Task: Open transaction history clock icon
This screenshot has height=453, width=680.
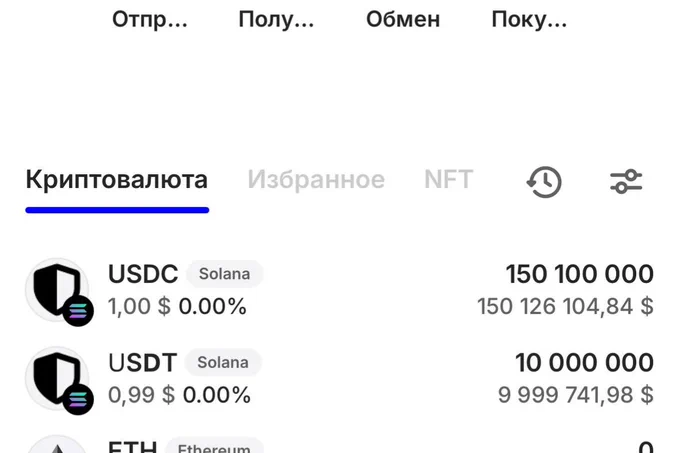Action: pyautogui.click(x=544, y=182)
